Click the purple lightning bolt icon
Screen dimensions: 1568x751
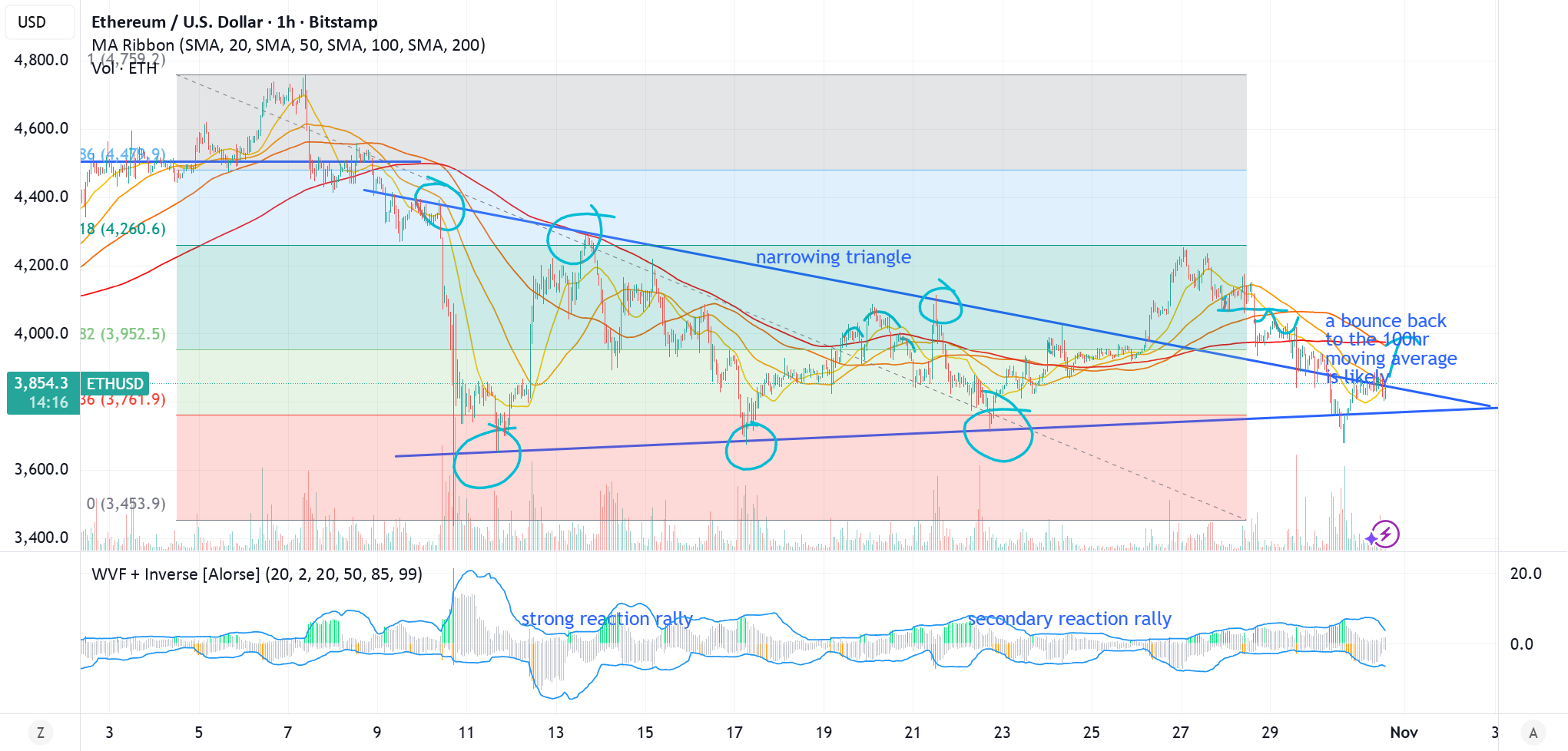point(1386,534)
